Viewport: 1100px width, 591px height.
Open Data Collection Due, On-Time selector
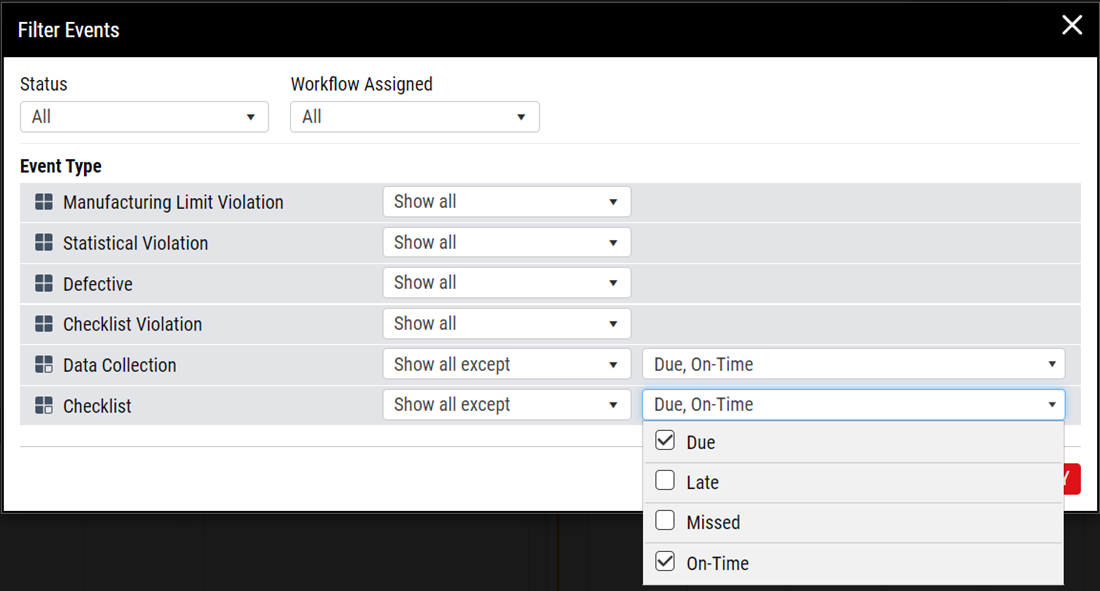tap(854, 364)
